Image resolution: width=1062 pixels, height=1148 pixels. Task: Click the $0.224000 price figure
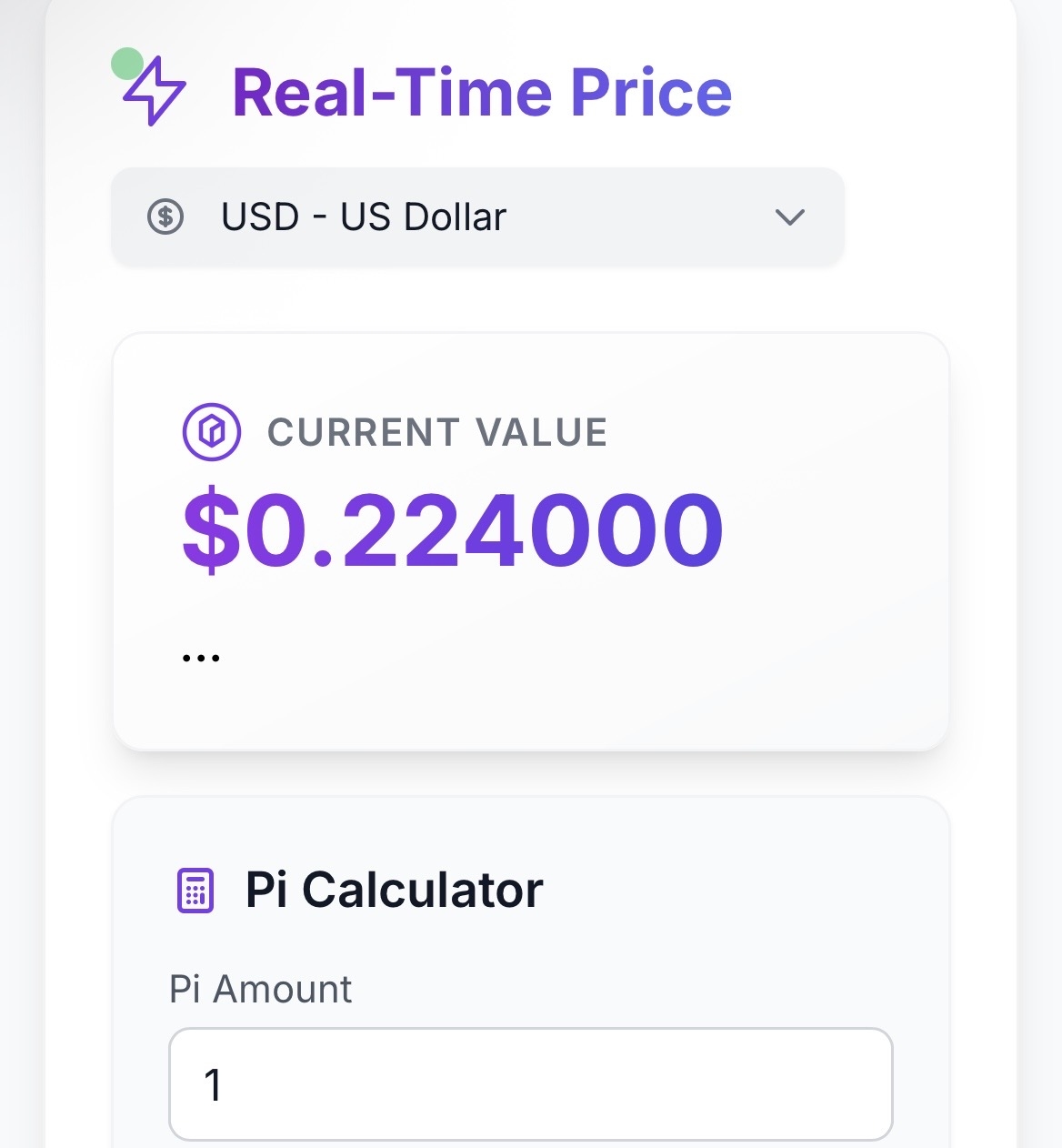pos(453,529)
